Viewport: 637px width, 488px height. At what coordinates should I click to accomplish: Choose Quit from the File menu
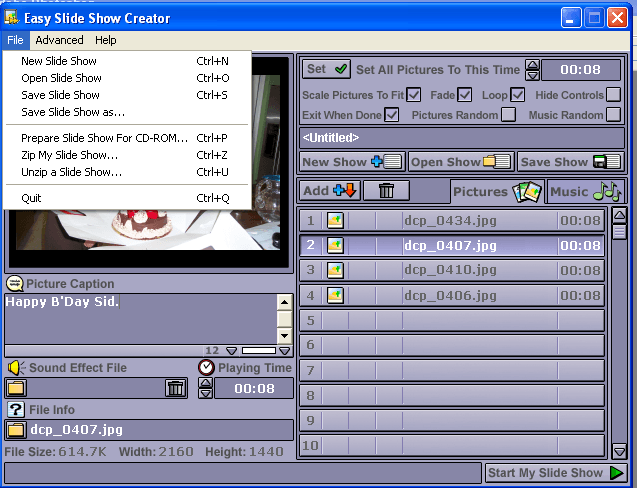coord(127,198)
